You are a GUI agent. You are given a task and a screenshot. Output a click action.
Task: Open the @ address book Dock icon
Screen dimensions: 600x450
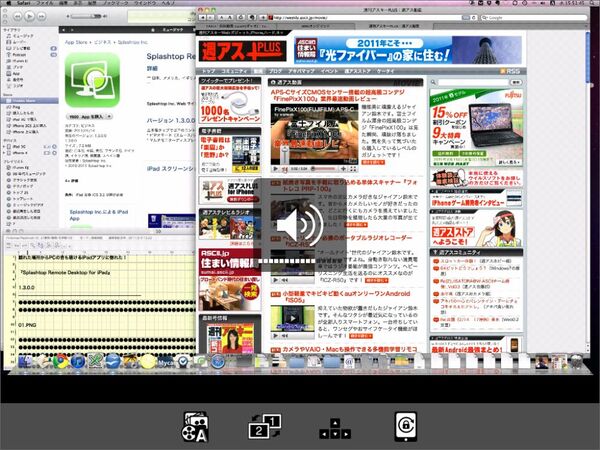(349, 361)
